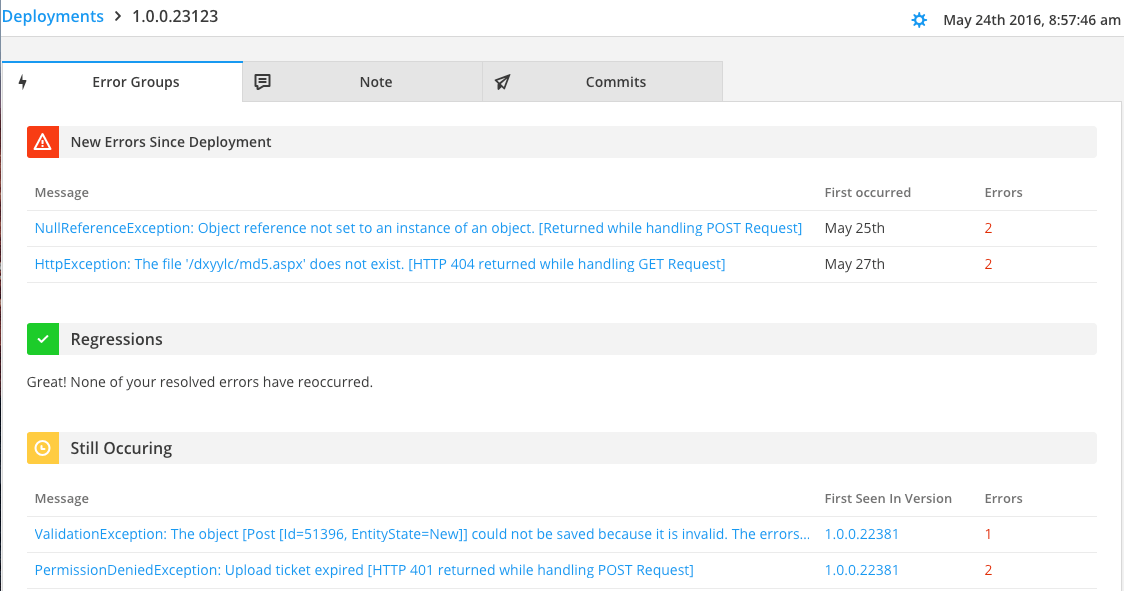Open deployment settings via the blue gear icon

pyautogui.click(x=919, y=19)
